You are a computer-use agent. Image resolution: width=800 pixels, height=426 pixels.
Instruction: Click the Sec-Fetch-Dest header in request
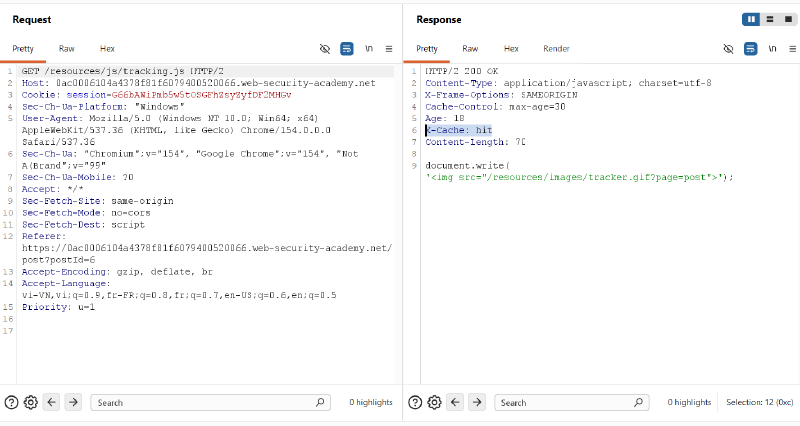click(x=83, y=224)
